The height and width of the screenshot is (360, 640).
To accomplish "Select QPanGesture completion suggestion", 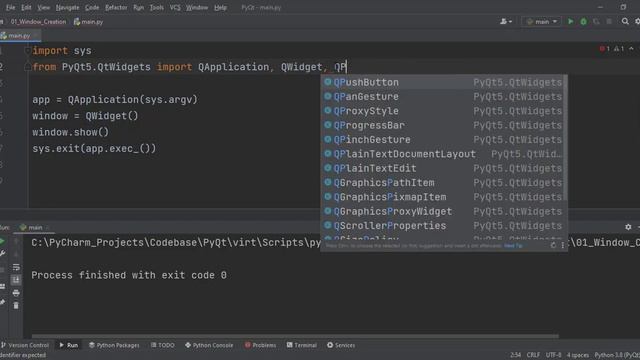I will coord(443,96).
